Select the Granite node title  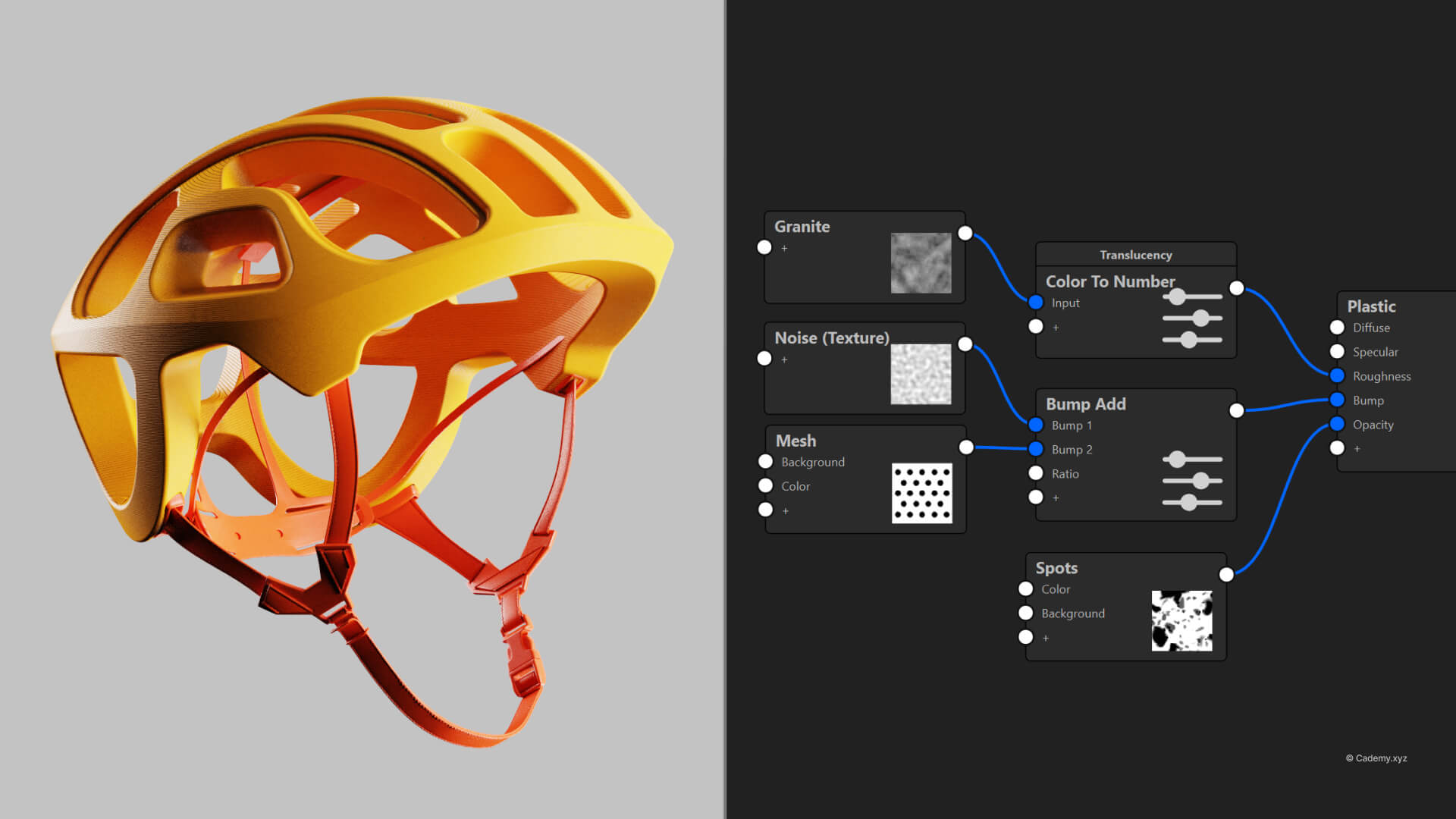pyautogui.click(x=802, y=227)
